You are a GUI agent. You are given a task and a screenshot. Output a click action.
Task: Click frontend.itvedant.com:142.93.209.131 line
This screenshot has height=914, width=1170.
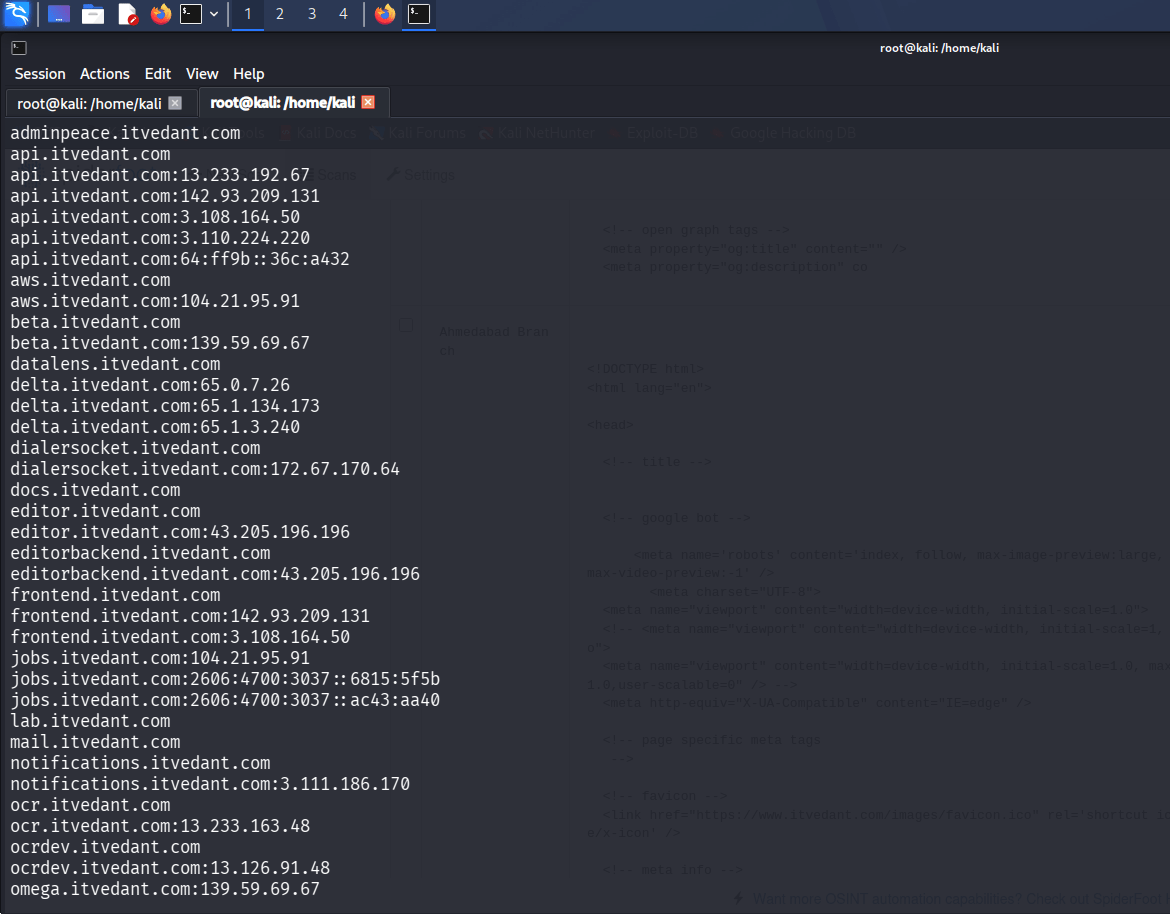click(x=190, y=616)
